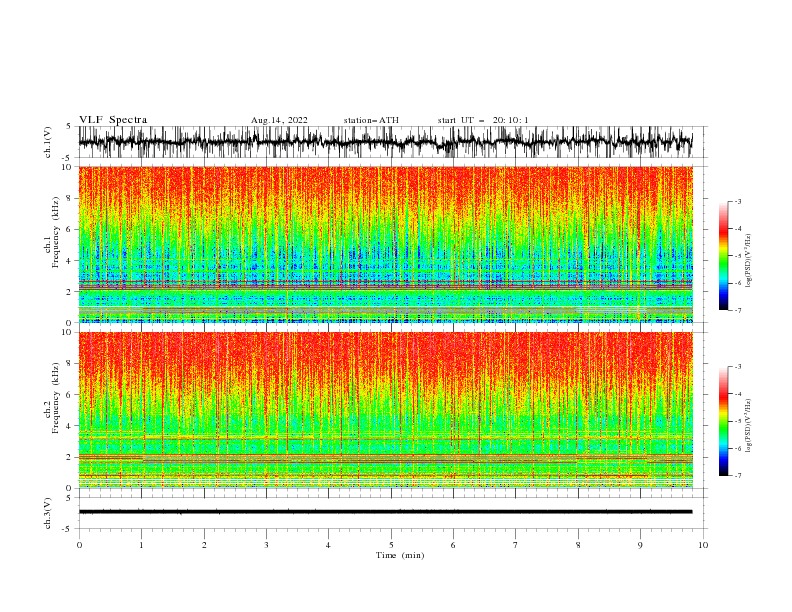This screenshot has height=612, width=792.
Task: Click the log(PSD) label of the ch.2 color bar
Action: [x=749, y=425]
